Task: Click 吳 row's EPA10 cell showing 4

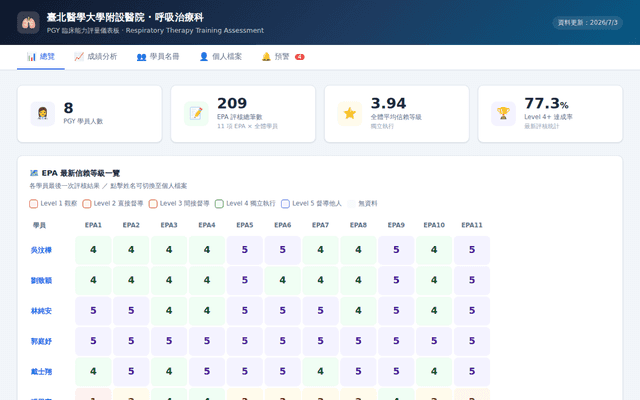Action: pos(434,250)
